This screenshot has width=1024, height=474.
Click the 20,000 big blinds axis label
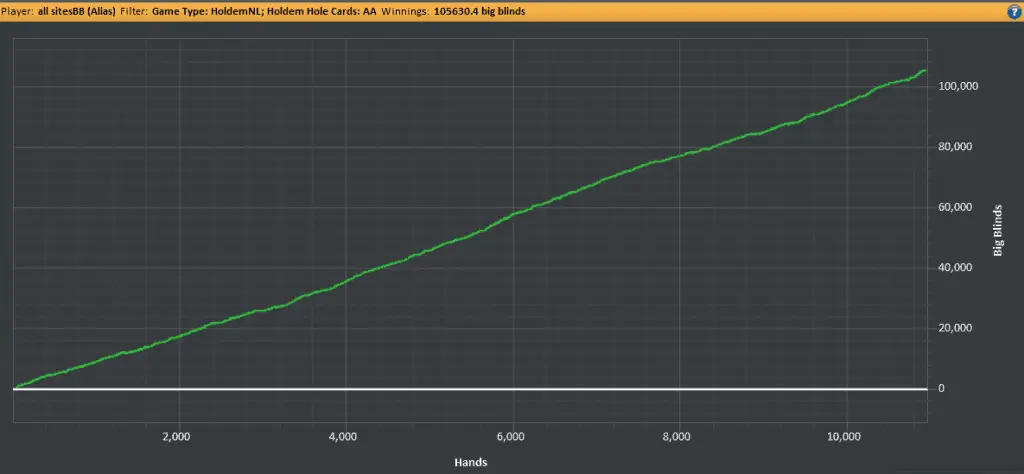[953, 328]
